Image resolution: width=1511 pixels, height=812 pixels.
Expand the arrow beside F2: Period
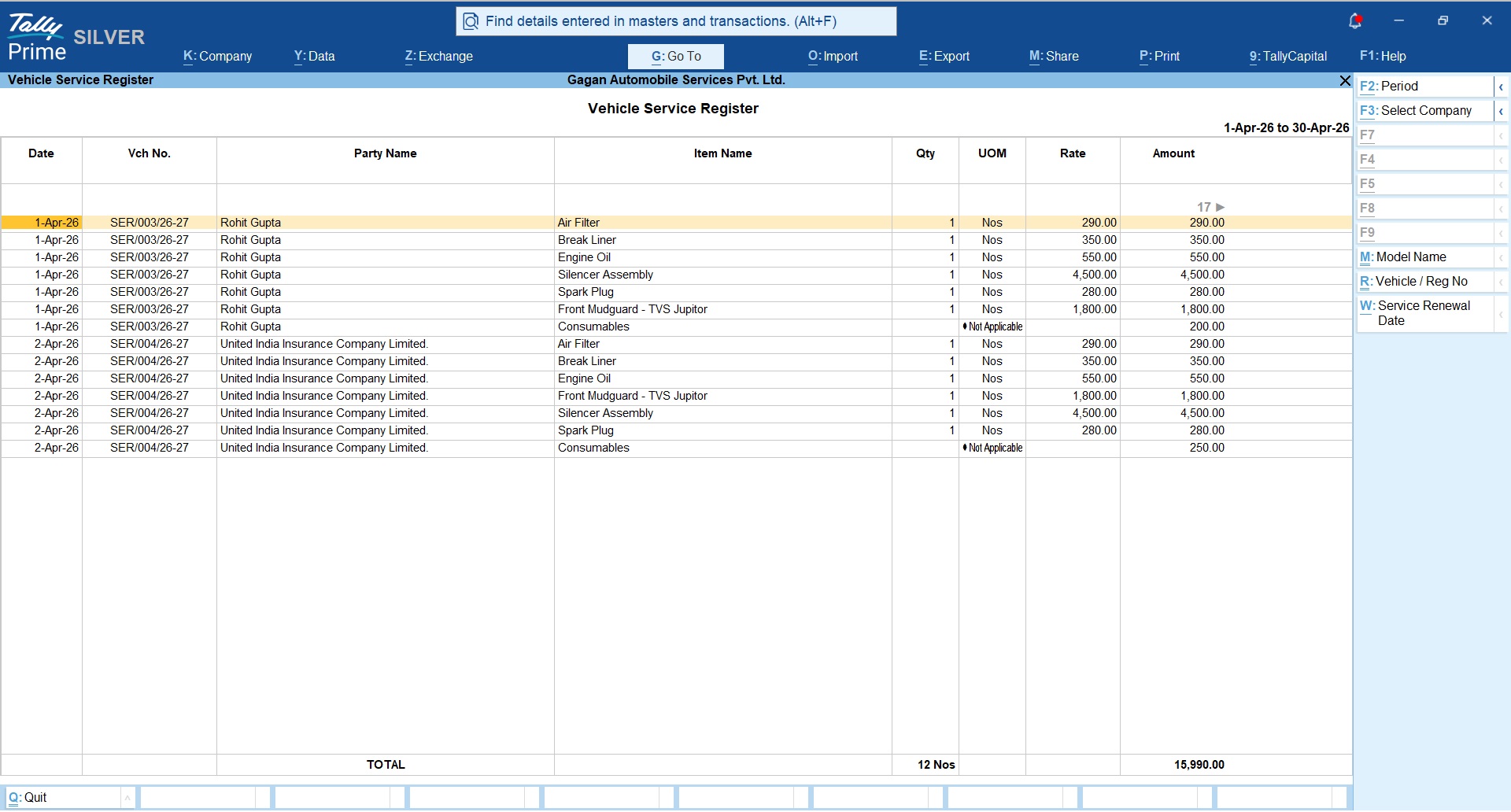[1501, 87]
